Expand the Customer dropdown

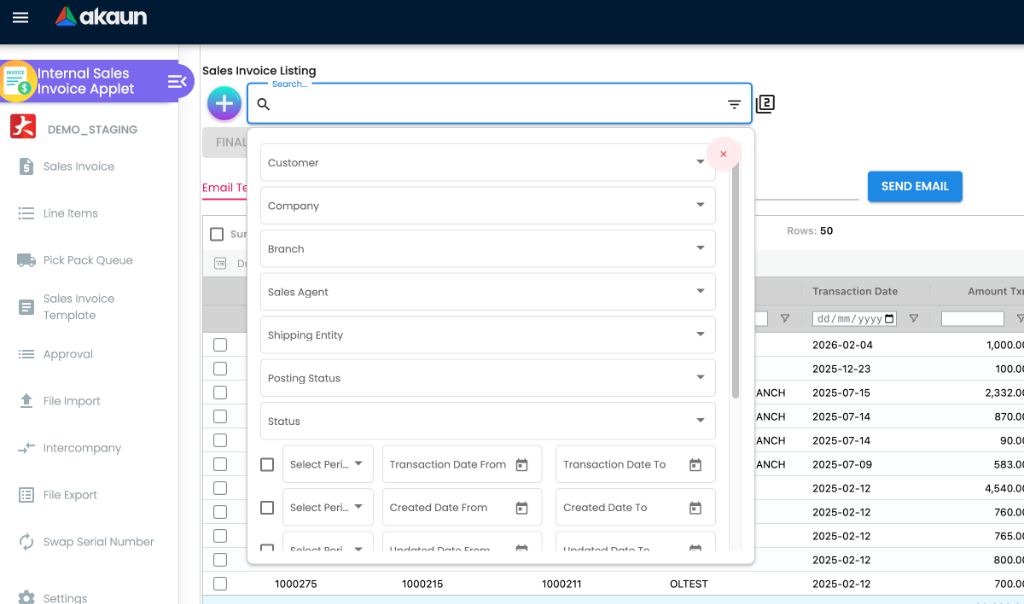[x=487, y=162]
